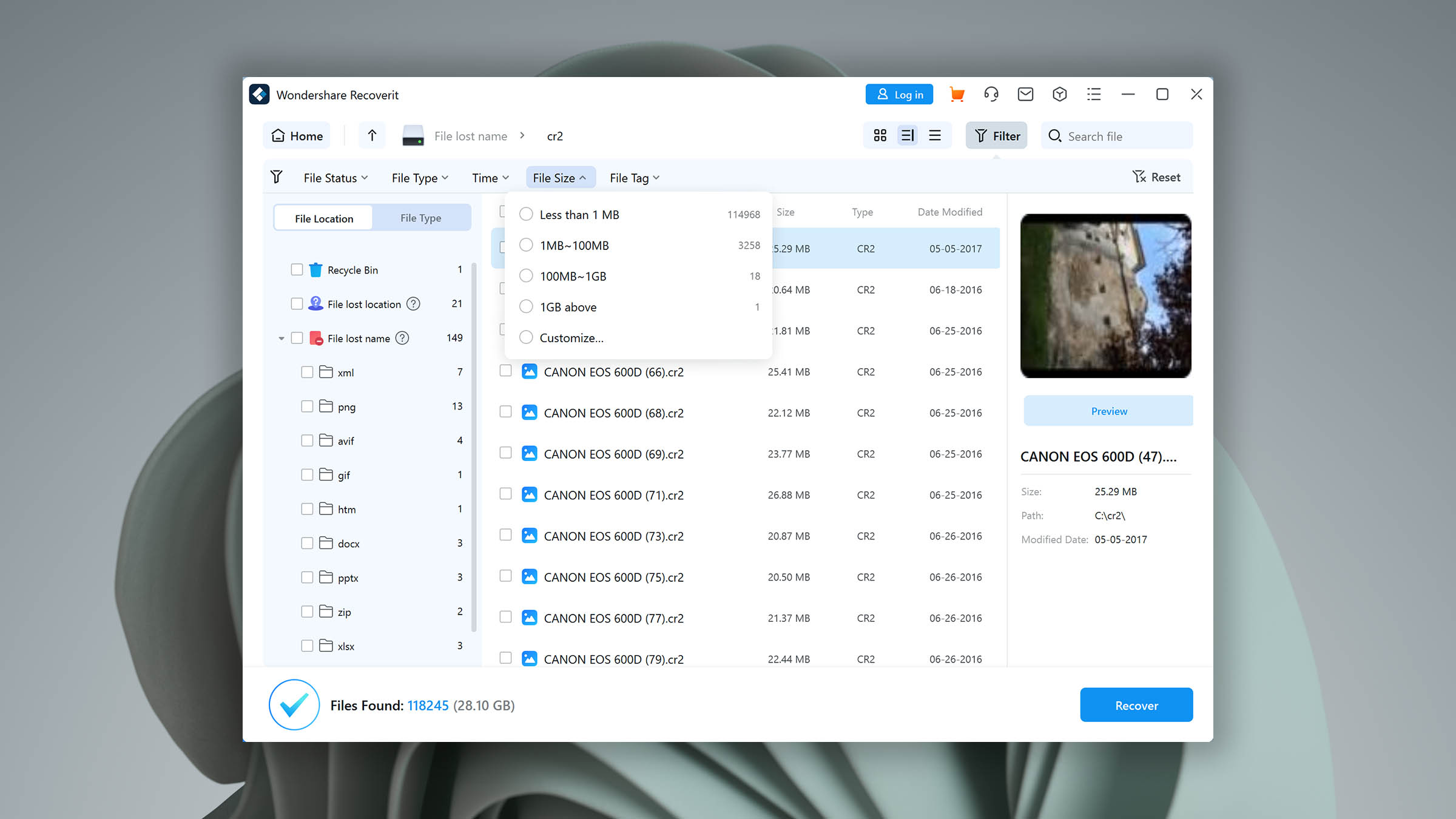Expand the File Status filter dropdown
The height and width of the screenshot is (819, 1456).
pos(335,178)
